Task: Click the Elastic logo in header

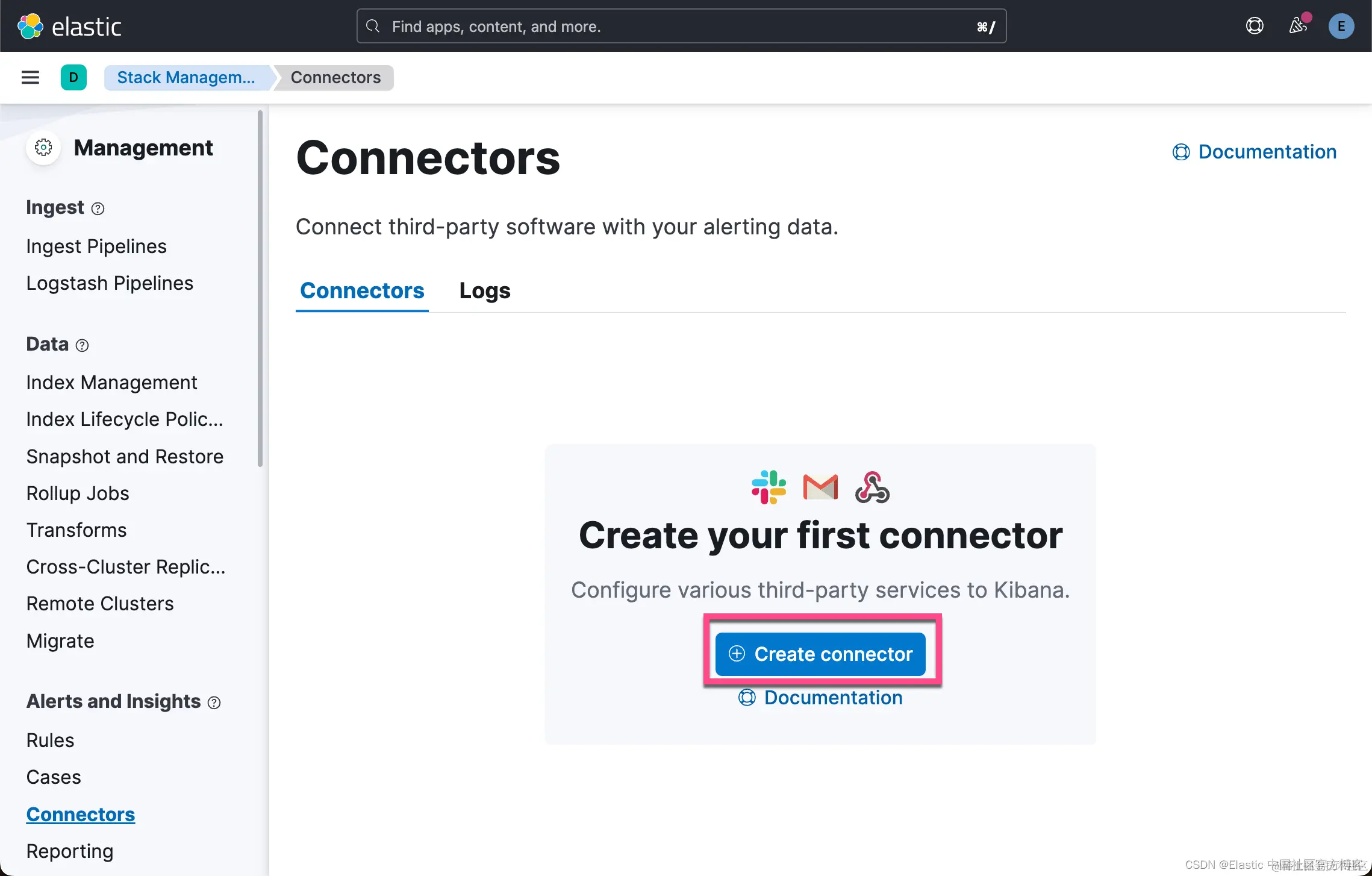Action: 69,26
